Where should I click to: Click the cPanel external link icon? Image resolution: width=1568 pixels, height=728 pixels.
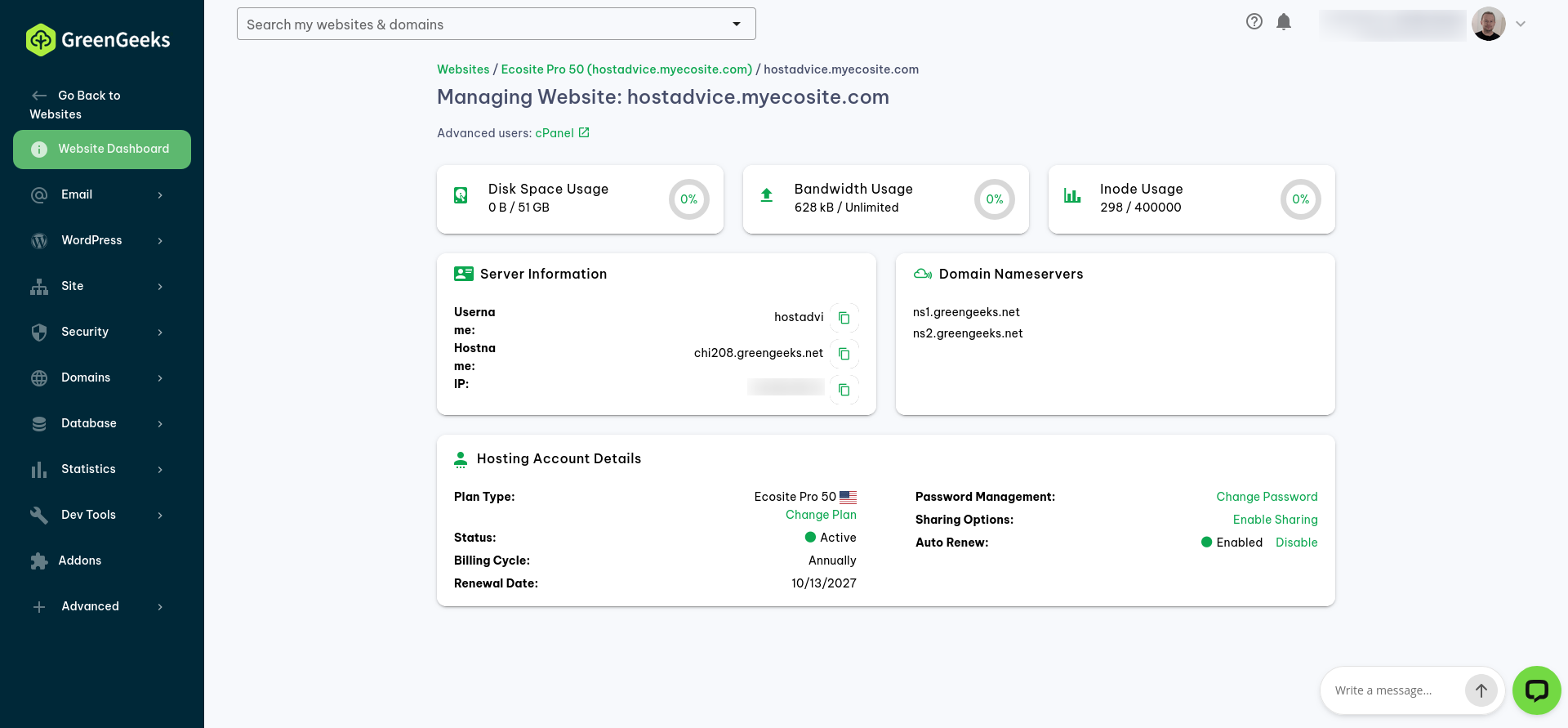tap(584, 132)
